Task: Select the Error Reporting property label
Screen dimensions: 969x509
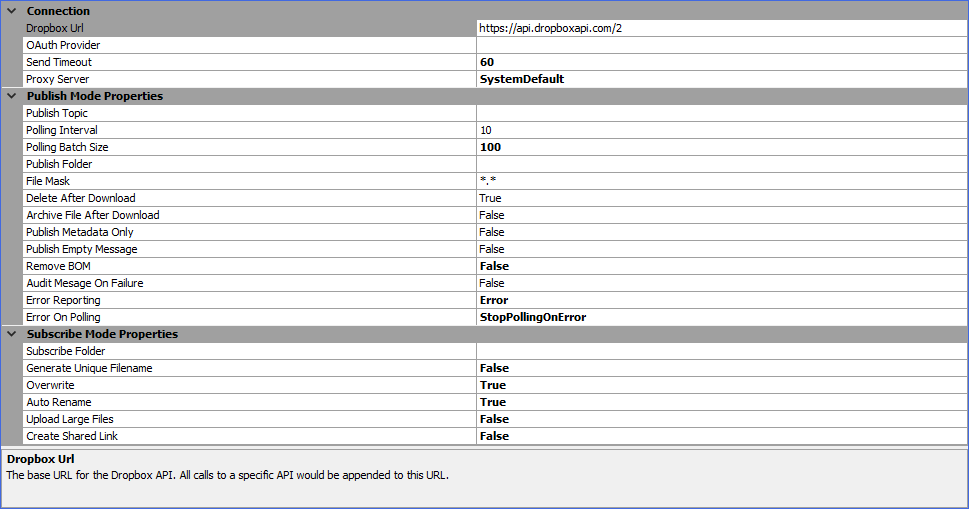Action: 63,300
